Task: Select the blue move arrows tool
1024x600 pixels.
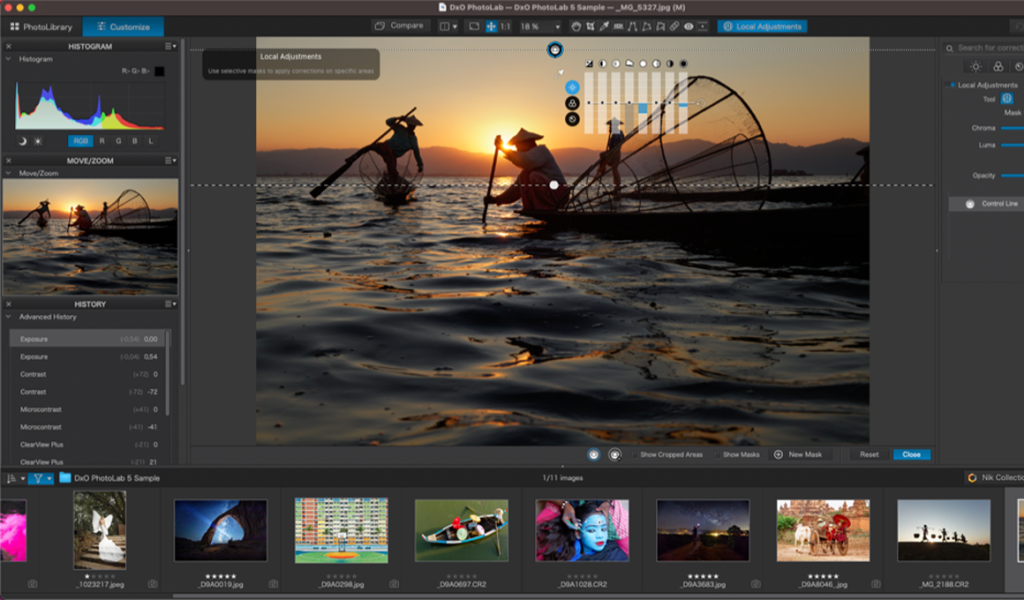Action: tap(491, 27)
